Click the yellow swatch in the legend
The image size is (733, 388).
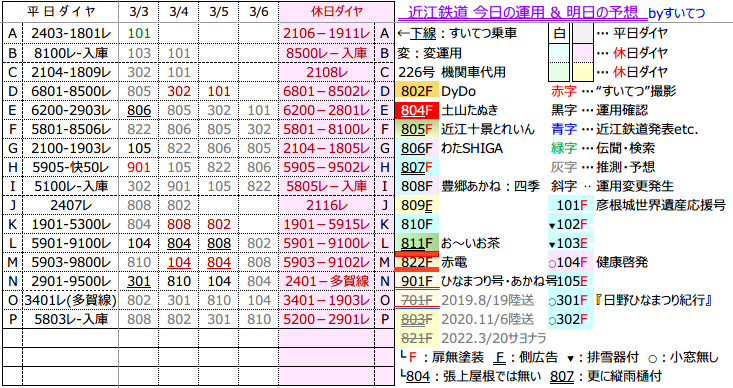coord(582,72)
